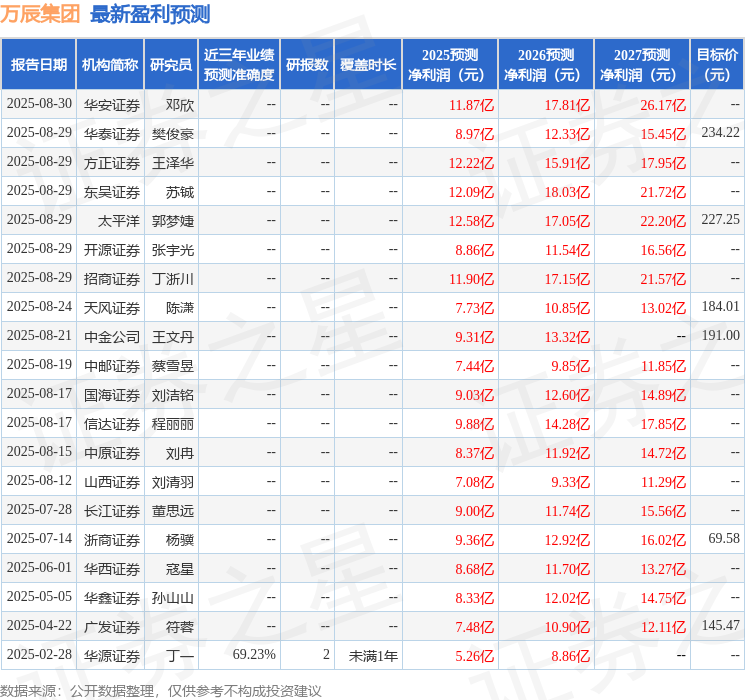This screenshot has width=745, height=700.
Task: Click analyst name 程丽丽
Action: tap(173, 424)
